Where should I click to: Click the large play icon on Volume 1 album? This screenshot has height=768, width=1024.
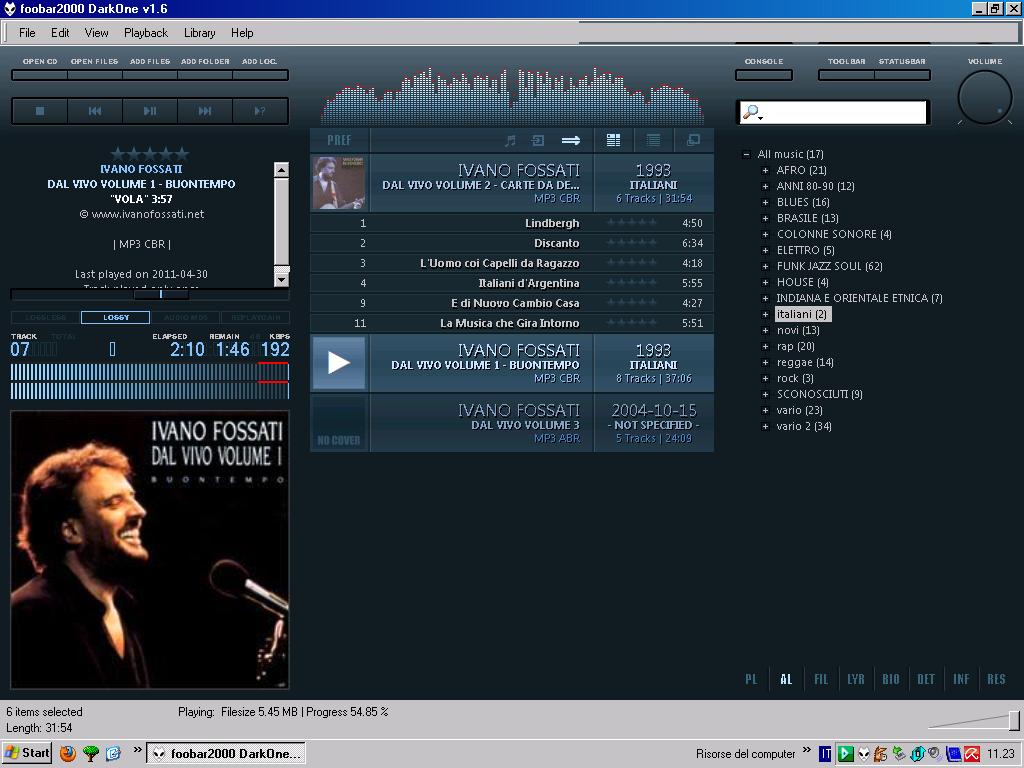338,362
